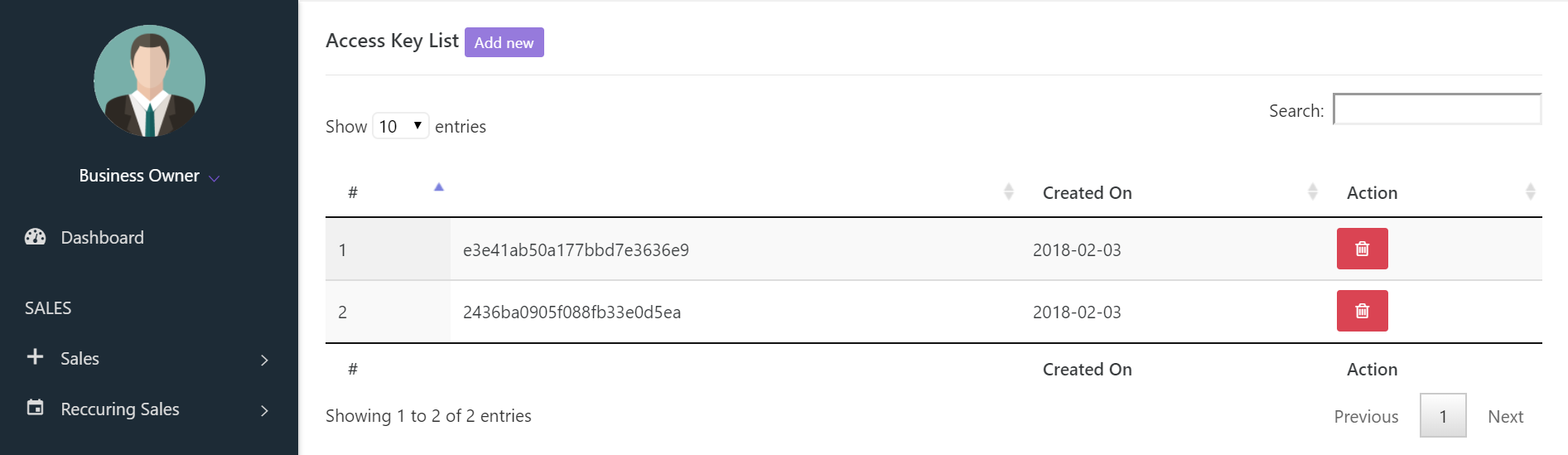Sort table by Action column arrows
Screen dimensions: 1568x455
point(1530,192)
